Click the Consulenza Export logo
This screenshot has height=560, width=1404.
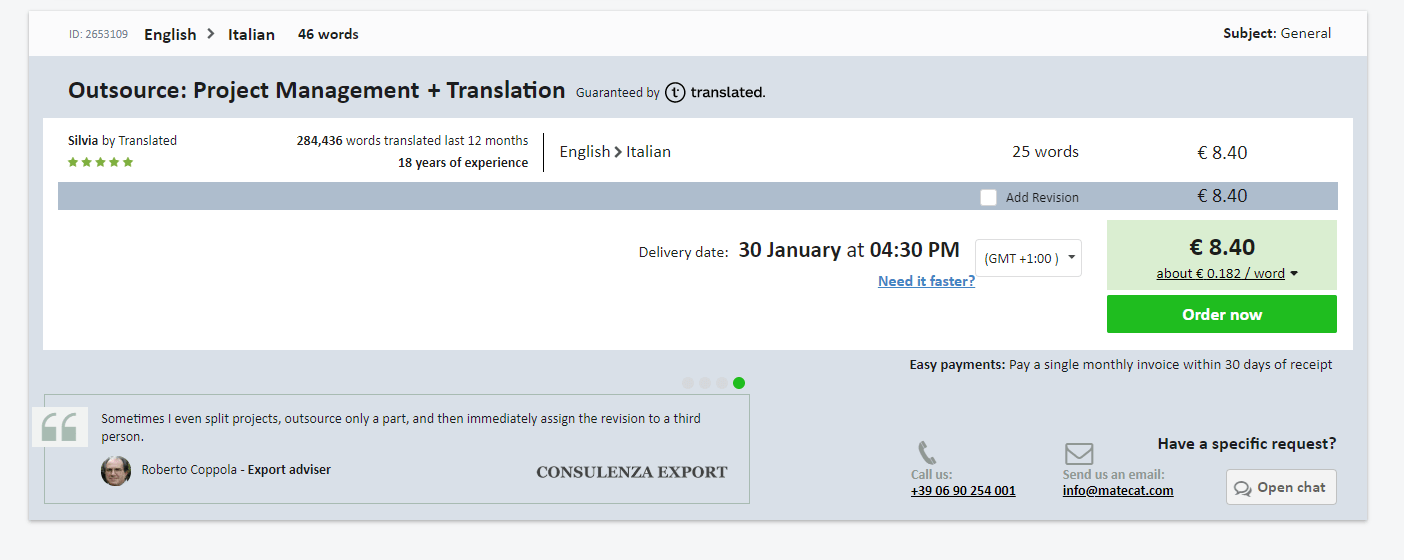pyautogui.click(x=632, y=472)
